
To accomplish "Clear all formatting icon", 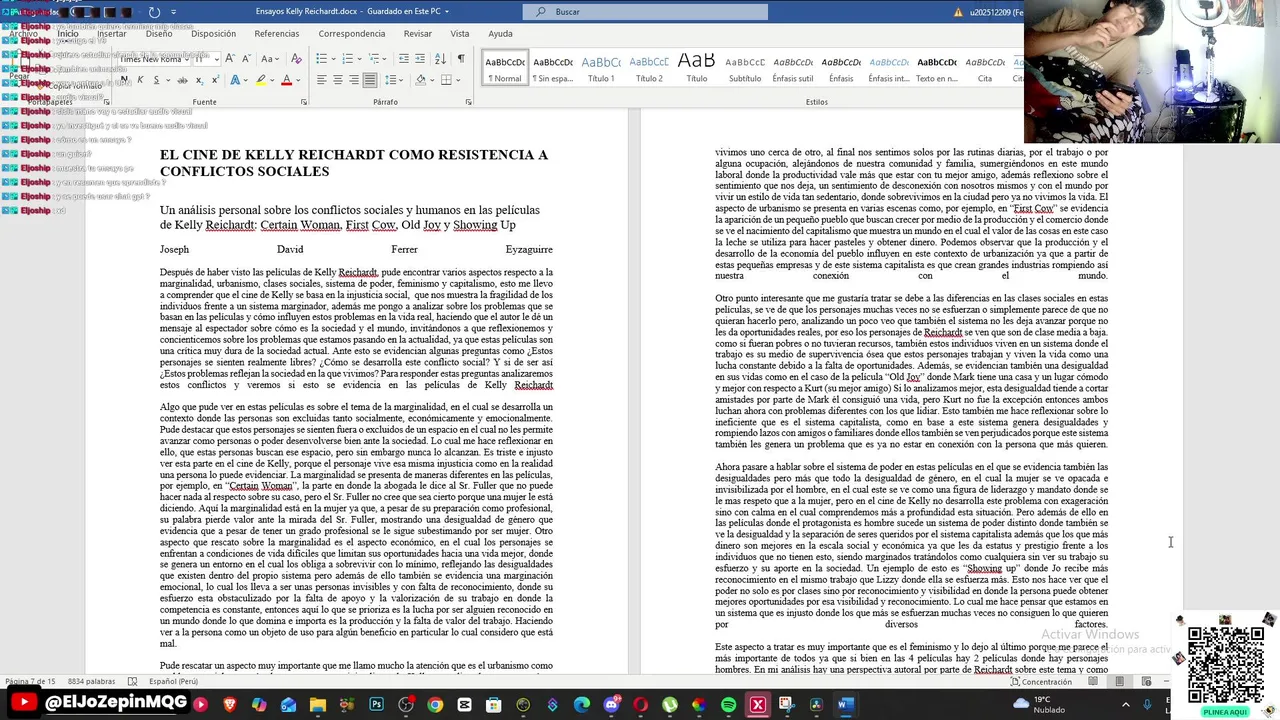I will pos(296,59).
